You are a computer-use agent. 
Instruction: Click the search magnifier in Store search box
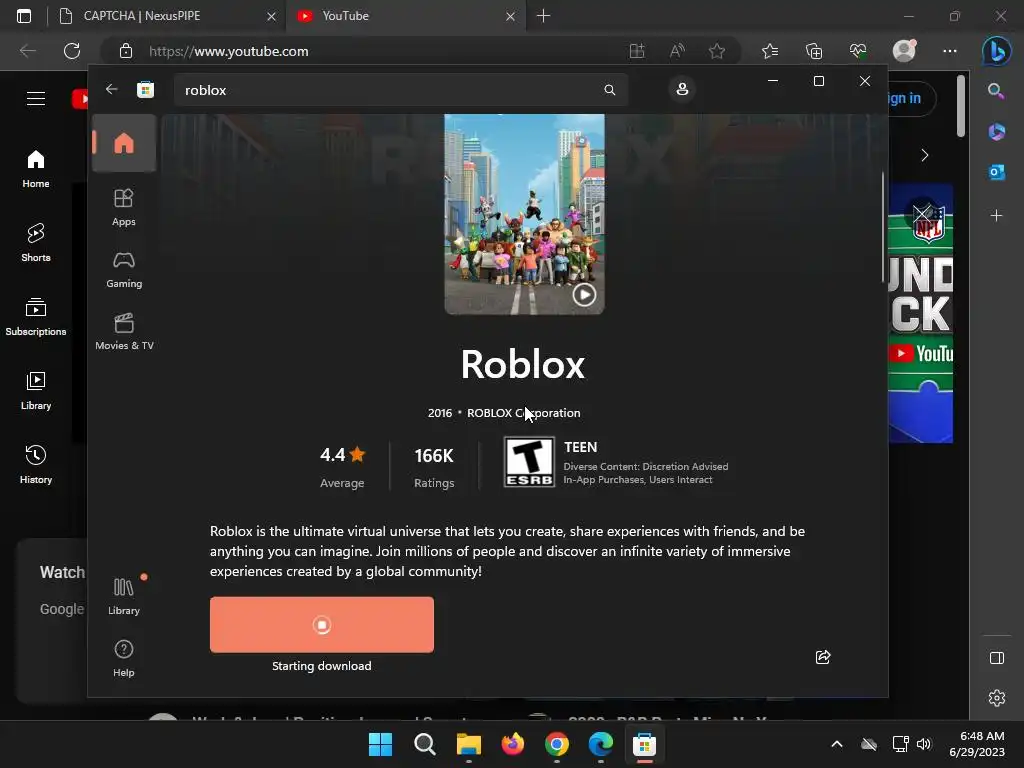609,90
